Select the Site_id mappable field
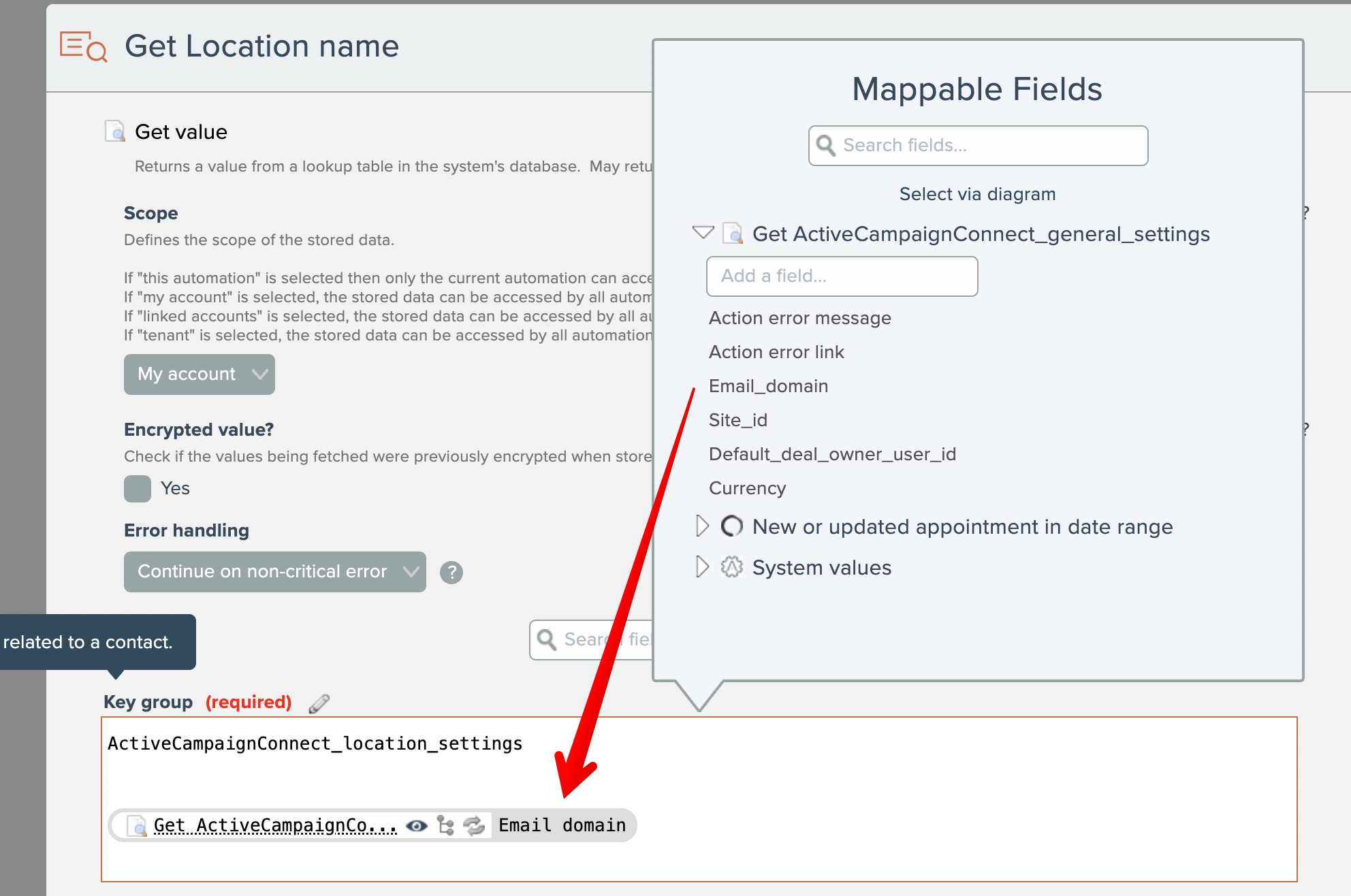 pyautogui.click(x=737, y=420)
